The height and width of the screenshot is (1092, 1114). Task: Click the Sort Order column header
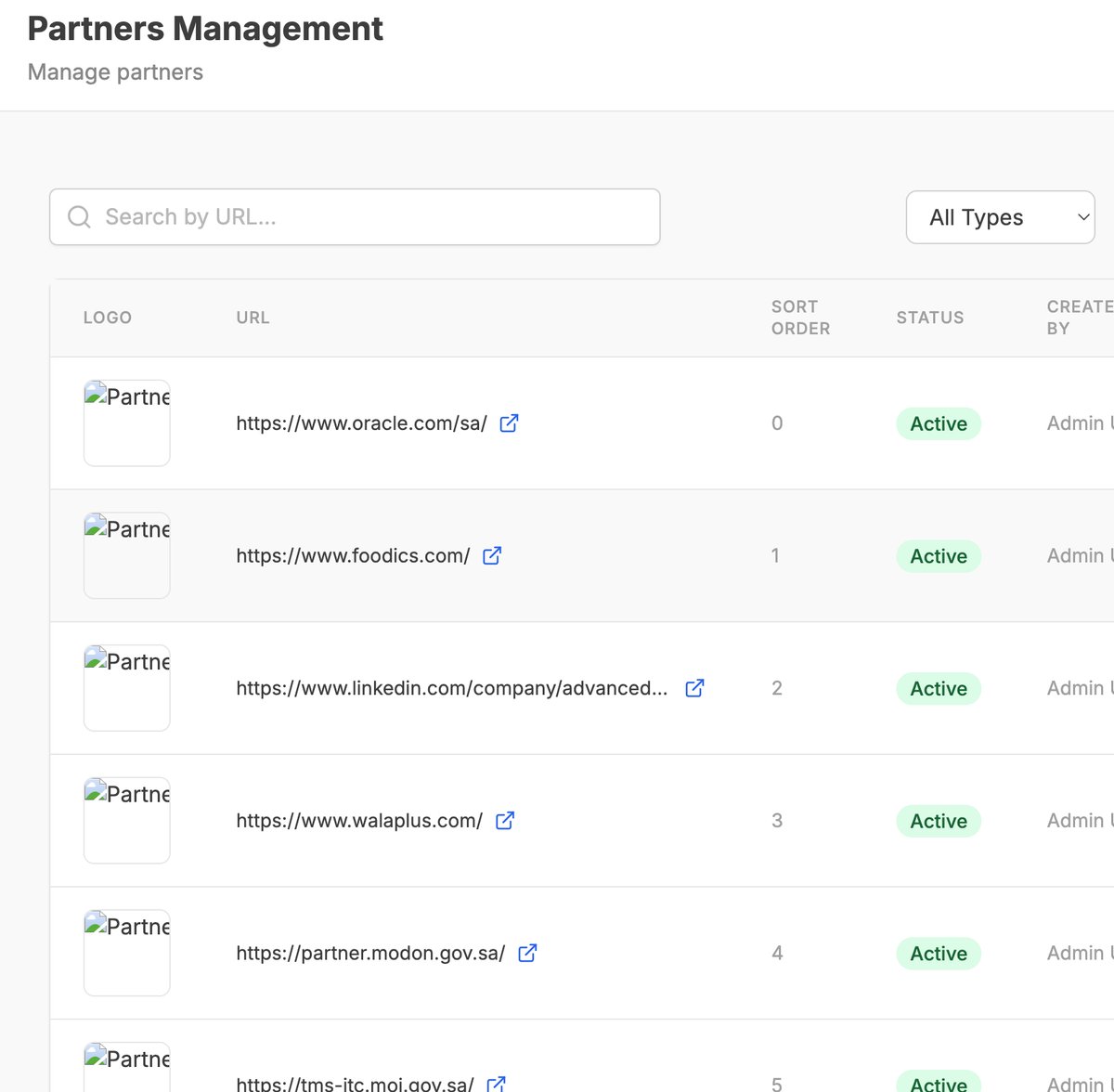[800, 318]
